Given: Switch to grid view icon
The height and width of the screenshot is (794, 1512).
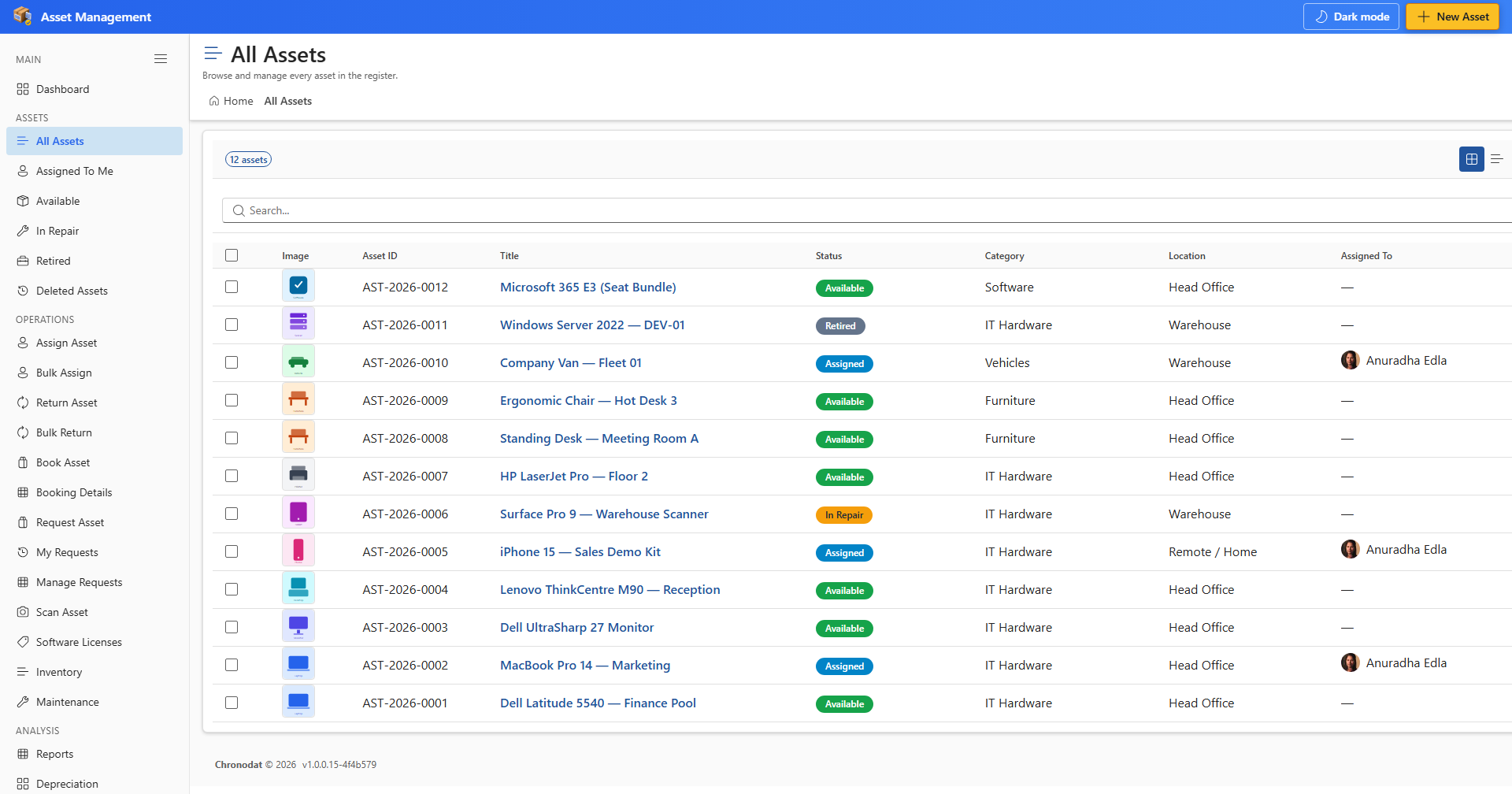Looking at the screenshot, I should point(1471,159).
